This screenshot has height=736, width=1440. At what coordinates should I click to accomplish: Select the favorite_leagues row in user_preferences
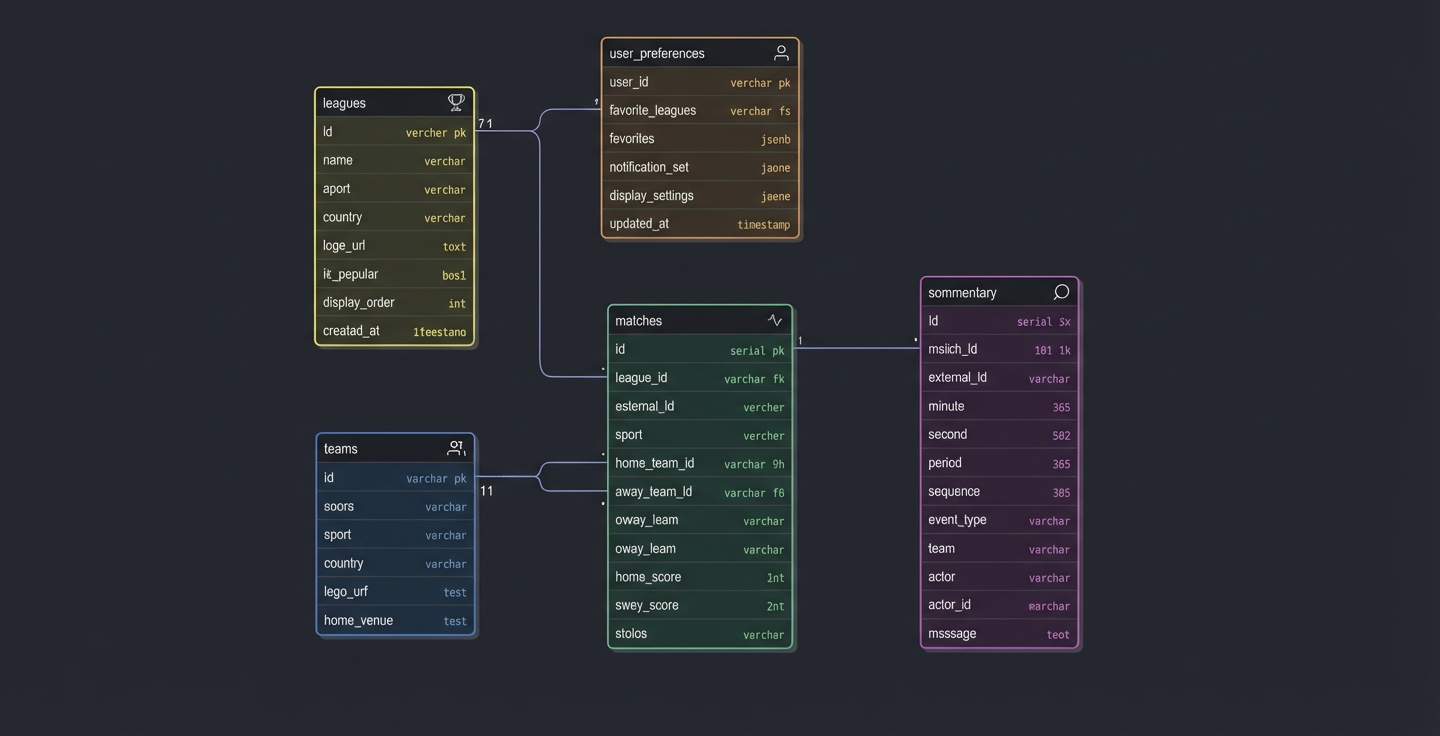click(699, 111)
